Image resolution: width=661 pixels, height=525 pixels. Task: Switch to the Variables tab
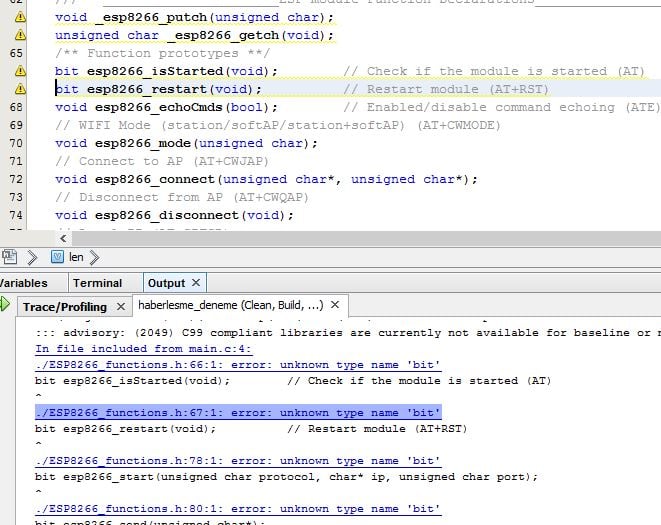24,283
